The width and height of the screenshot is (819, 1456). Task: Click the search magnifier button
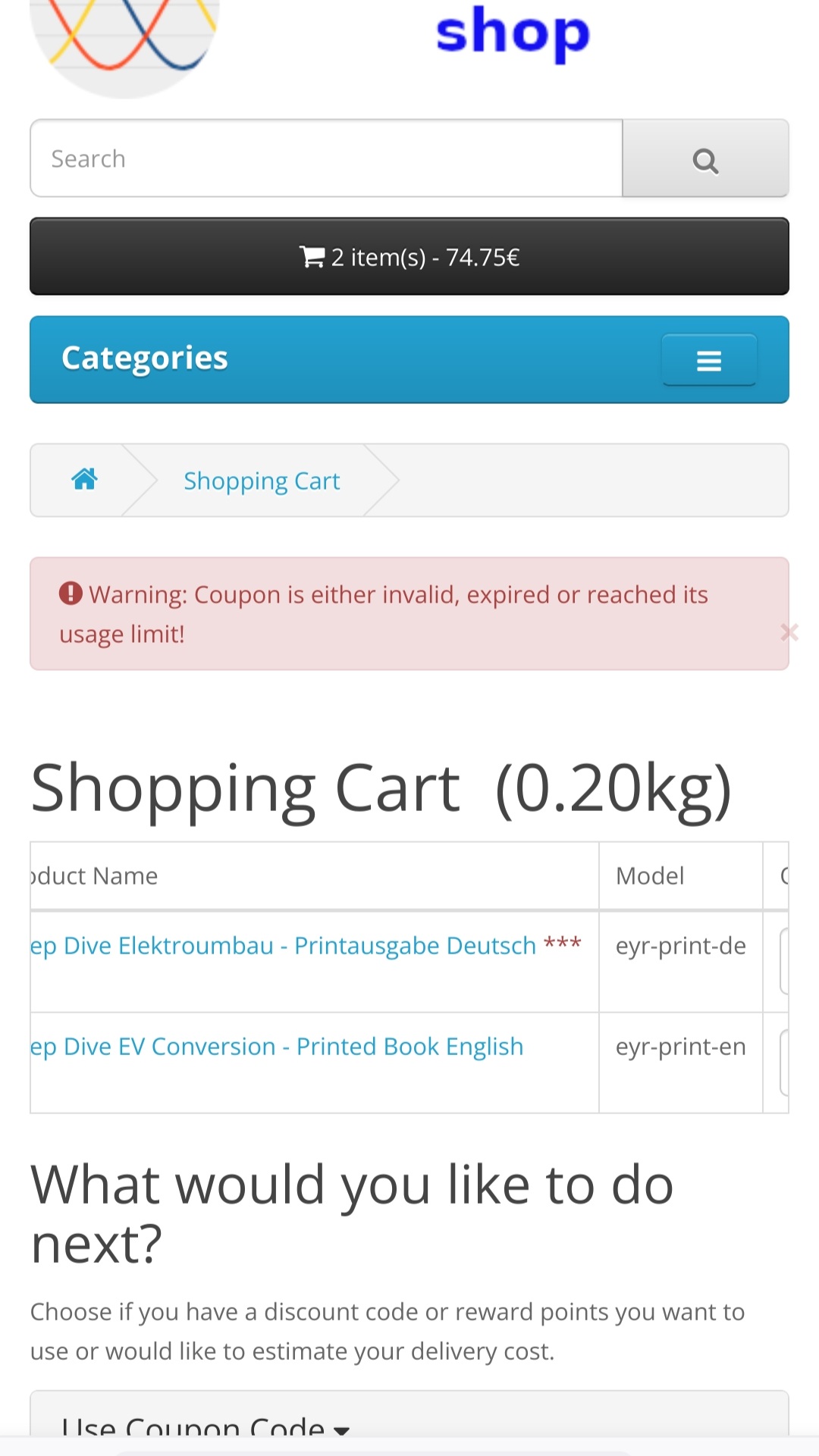(705, 159)
